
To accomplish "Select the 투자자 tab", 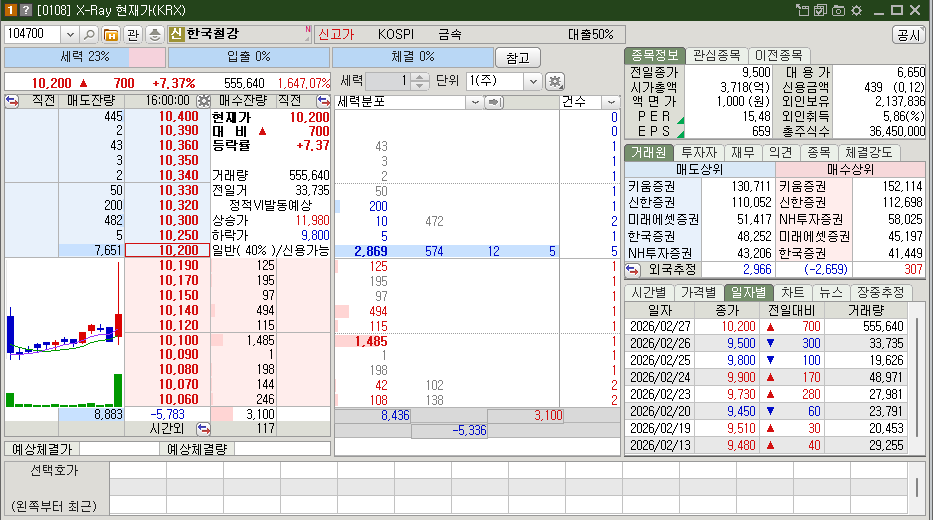I will 699,152.
